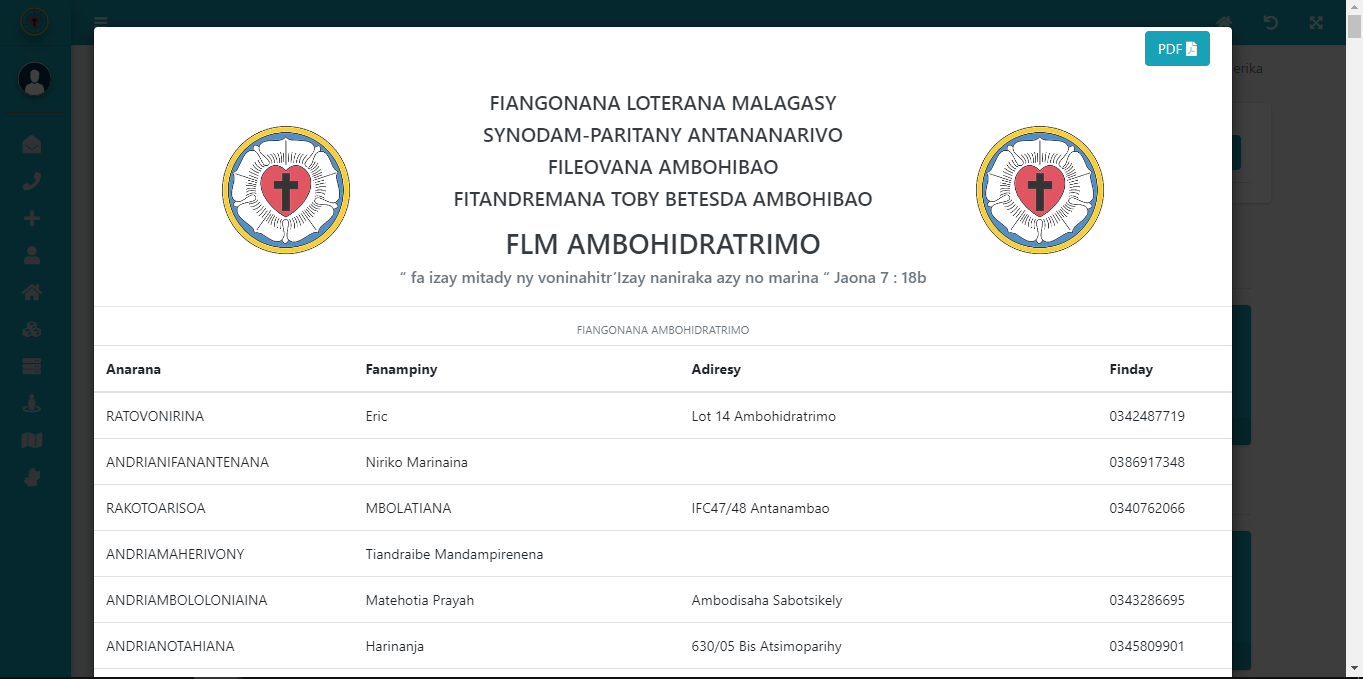Click phone number 0343286695
The image size is (1363, 679).
pyautogui.click(x=1146, y=600)
